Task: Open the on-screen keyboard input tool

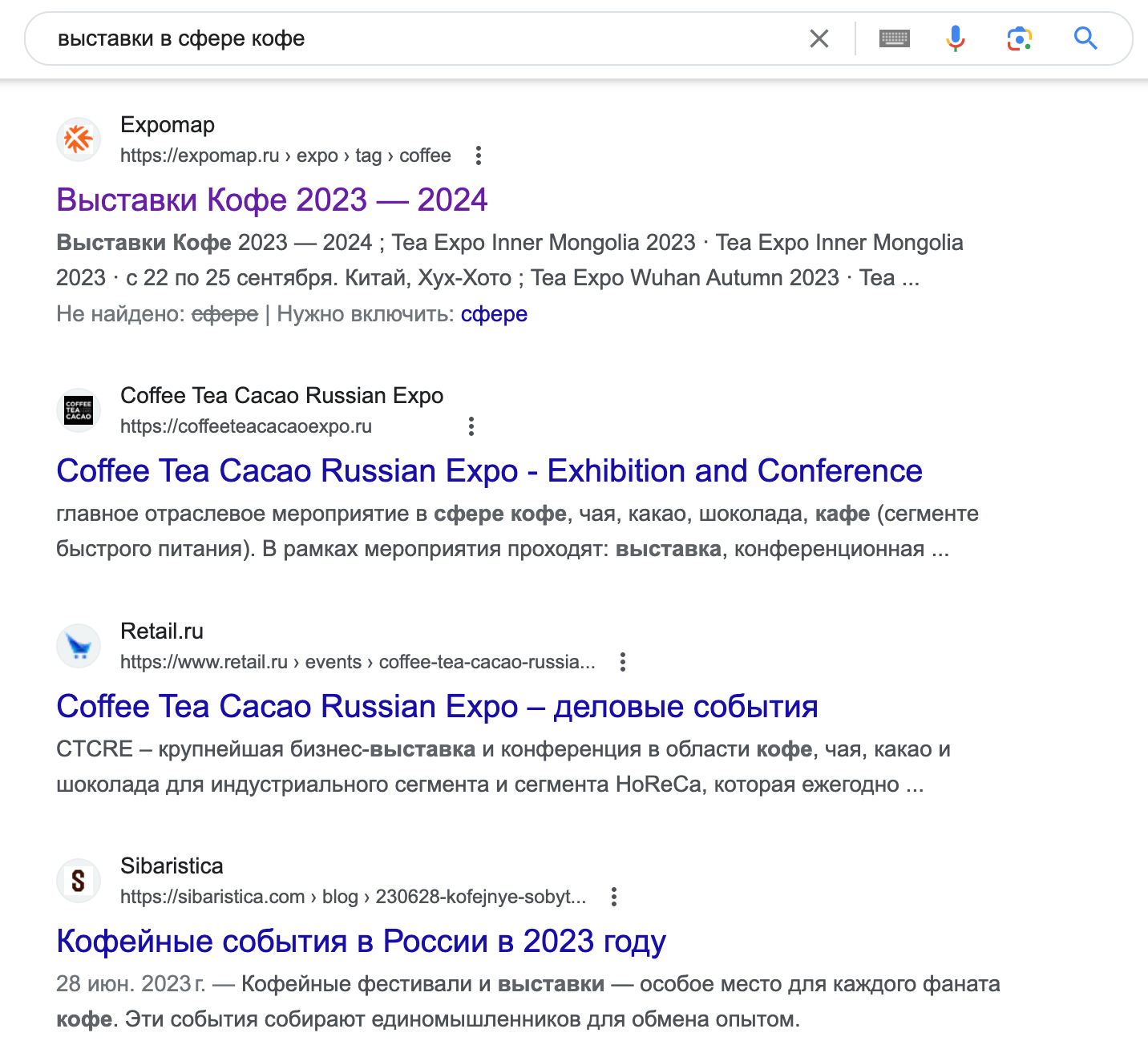Action: click(894, 38)
